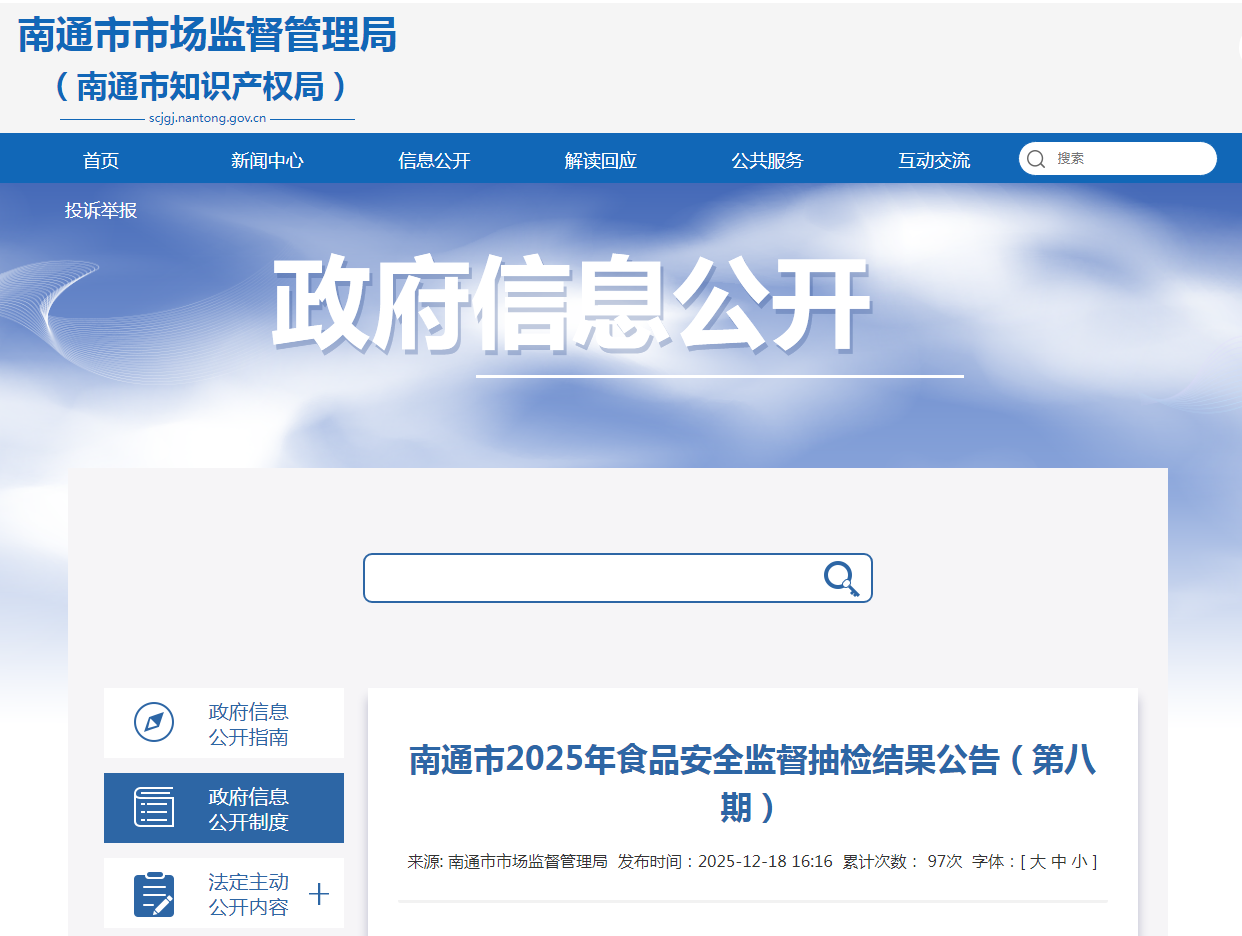Click the key-magnifier search icon in center
1242x936 pixels.
coord(841,578)
